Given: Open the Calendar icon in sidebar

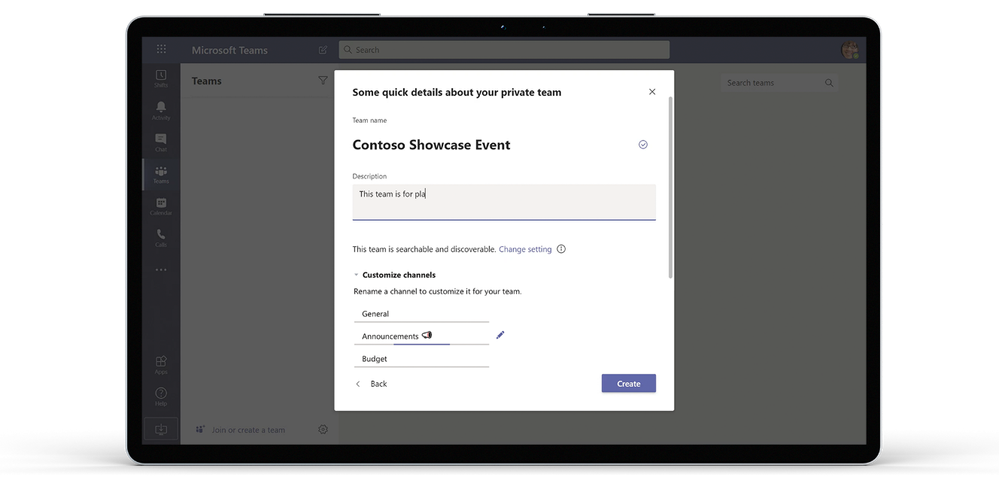Looking at the screenshot, I should coord(161,207).
